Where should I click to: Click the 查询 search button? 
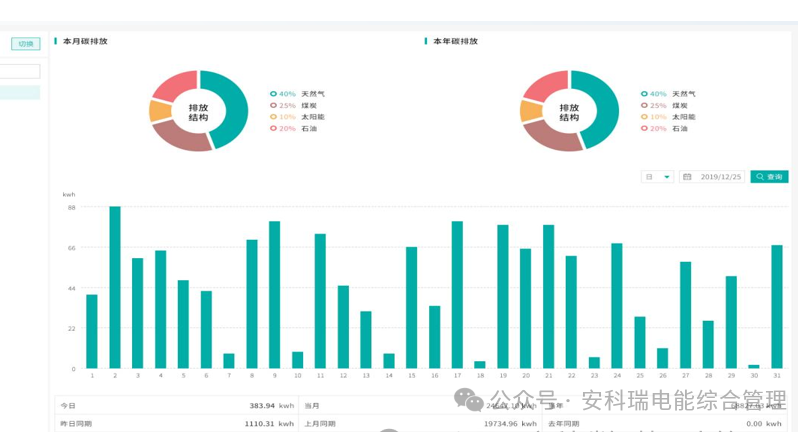point(769,177)
